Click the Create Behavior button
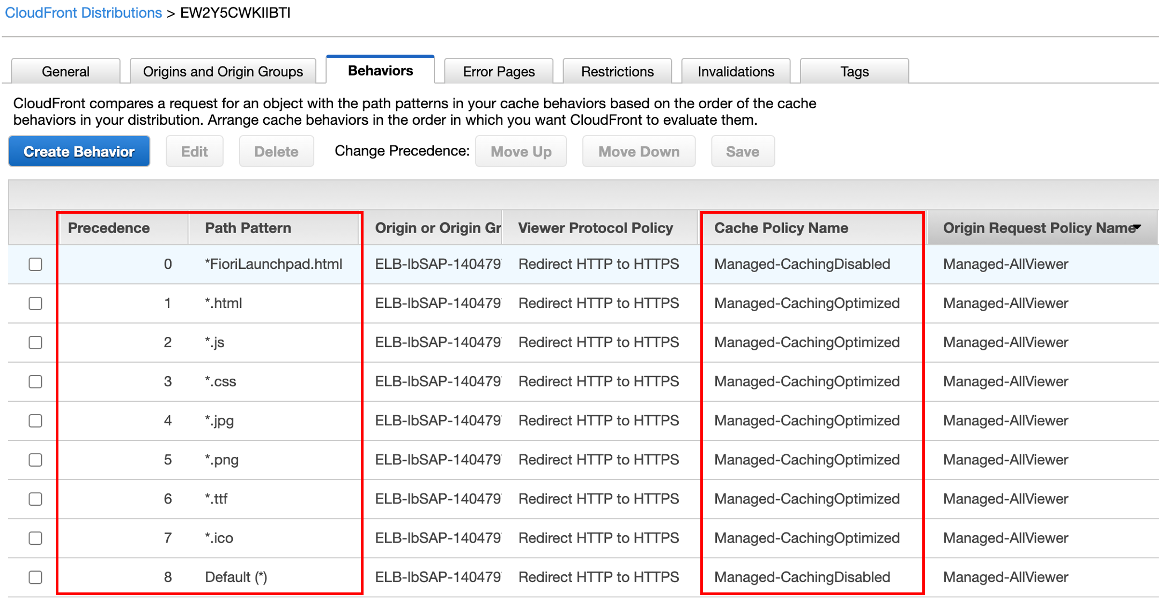 (79, 152)
